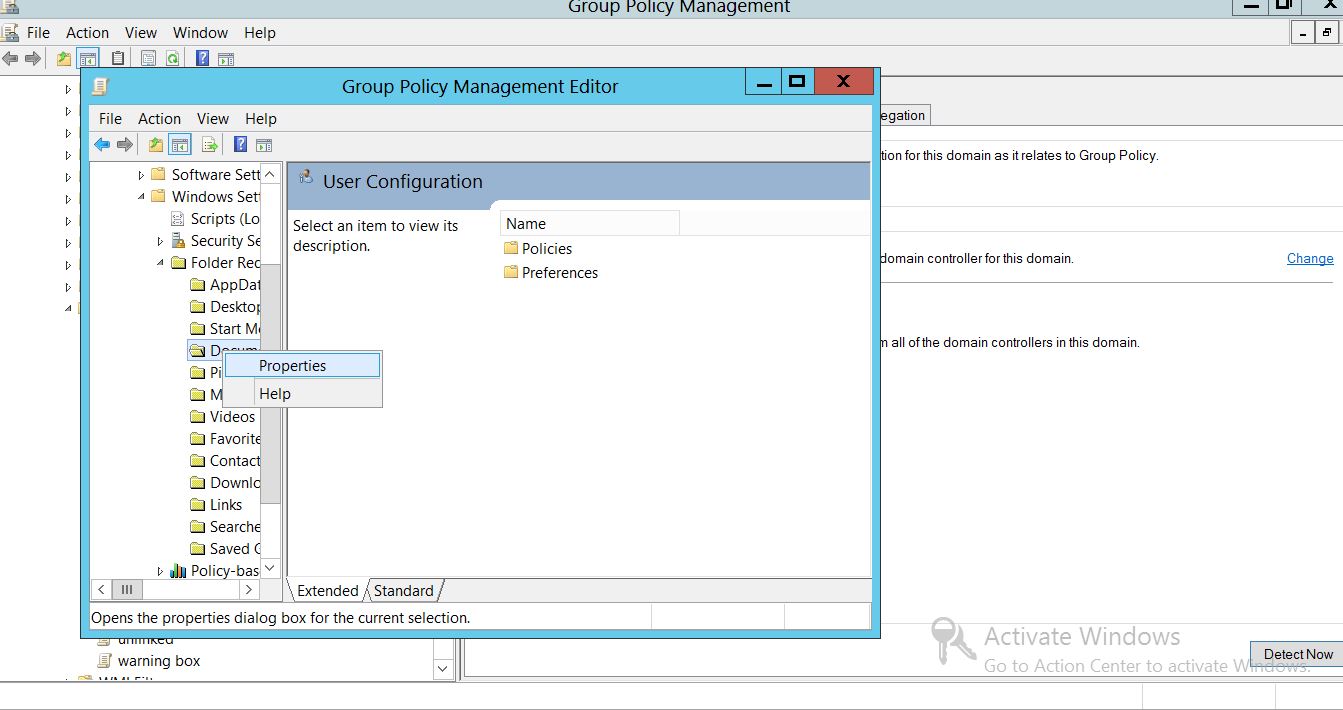This screenshot has height=710, width=1343.
Task: Click the Up One Level folder icon in Editor
Action: [x=155, y=145]
